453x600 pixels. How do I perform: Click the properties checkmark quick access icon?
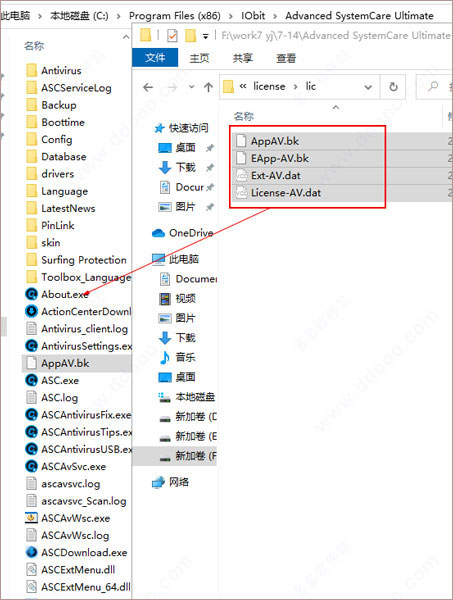(x=173, y=36)
